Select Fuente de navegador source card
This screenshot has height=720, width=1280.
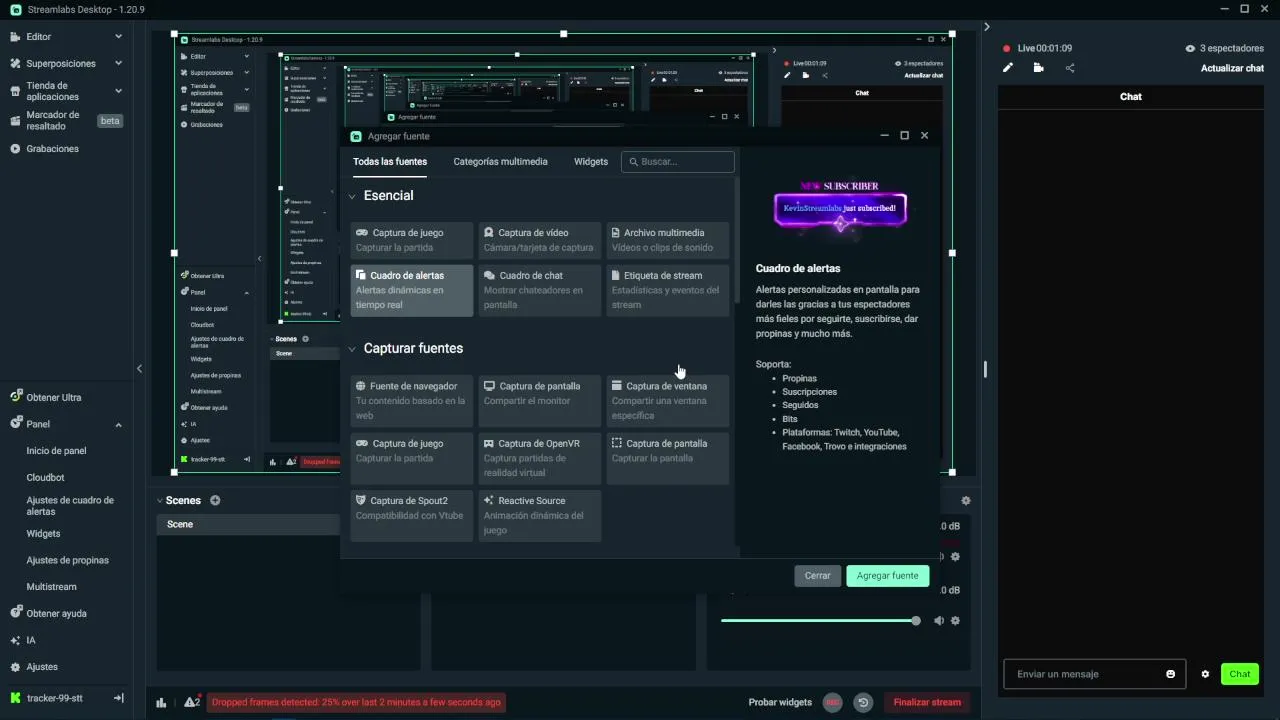[x=412, y=401]
